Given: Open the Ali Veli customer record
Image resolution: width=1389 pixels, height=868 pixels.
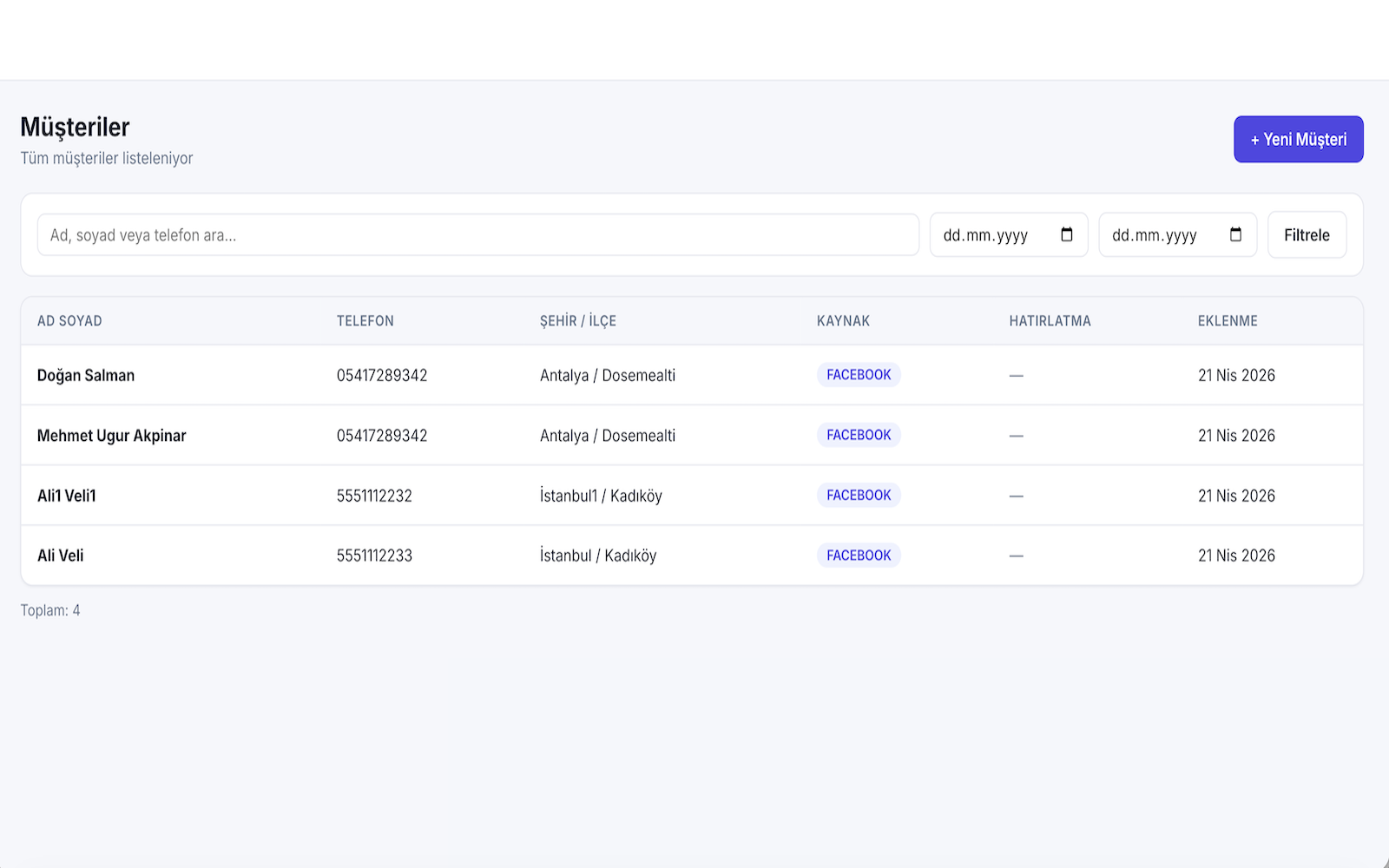Looking at the screenshot, I should point(61,556).
